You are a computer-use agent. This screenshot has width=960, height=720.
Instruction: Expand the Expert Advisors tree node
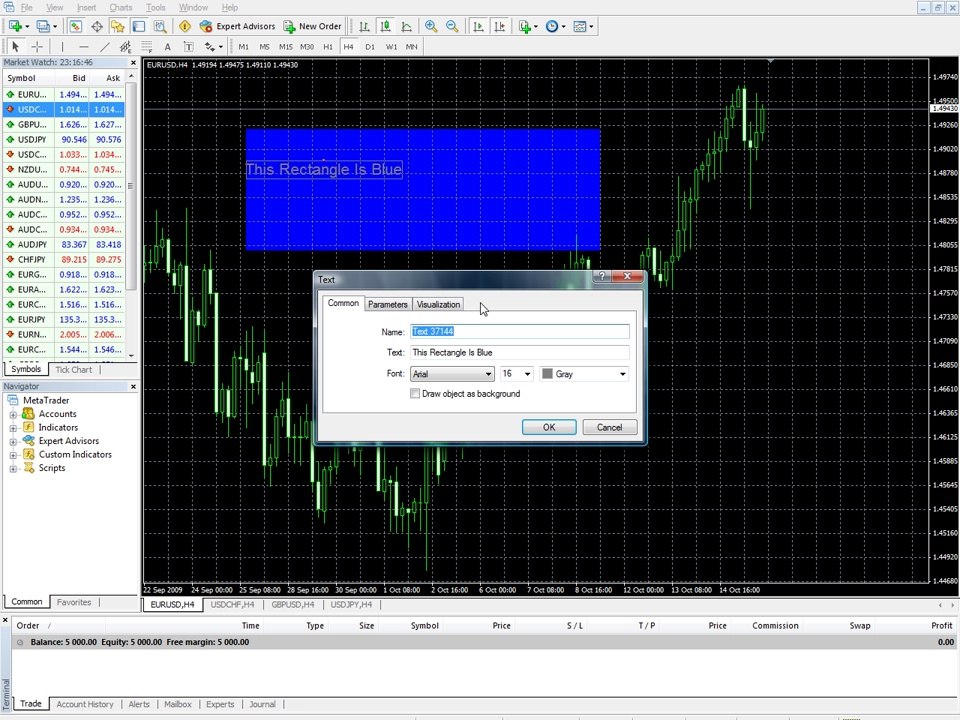click(13, 441)
